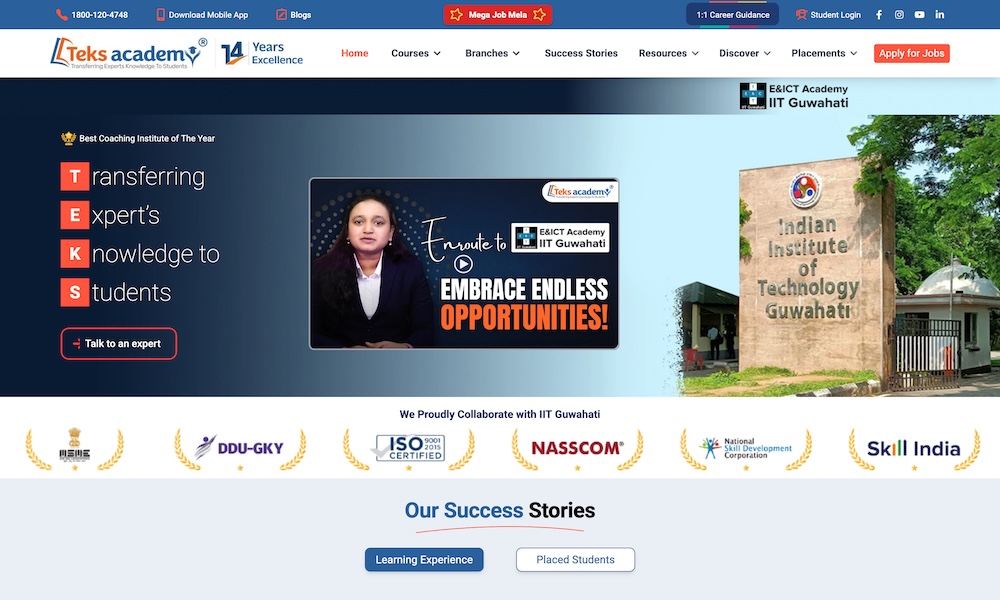Image resolution: width=1000 pixels, height=600 pixels.
Task: Toggle the 1:1 Career Guidance option
Action: (732, 14)
